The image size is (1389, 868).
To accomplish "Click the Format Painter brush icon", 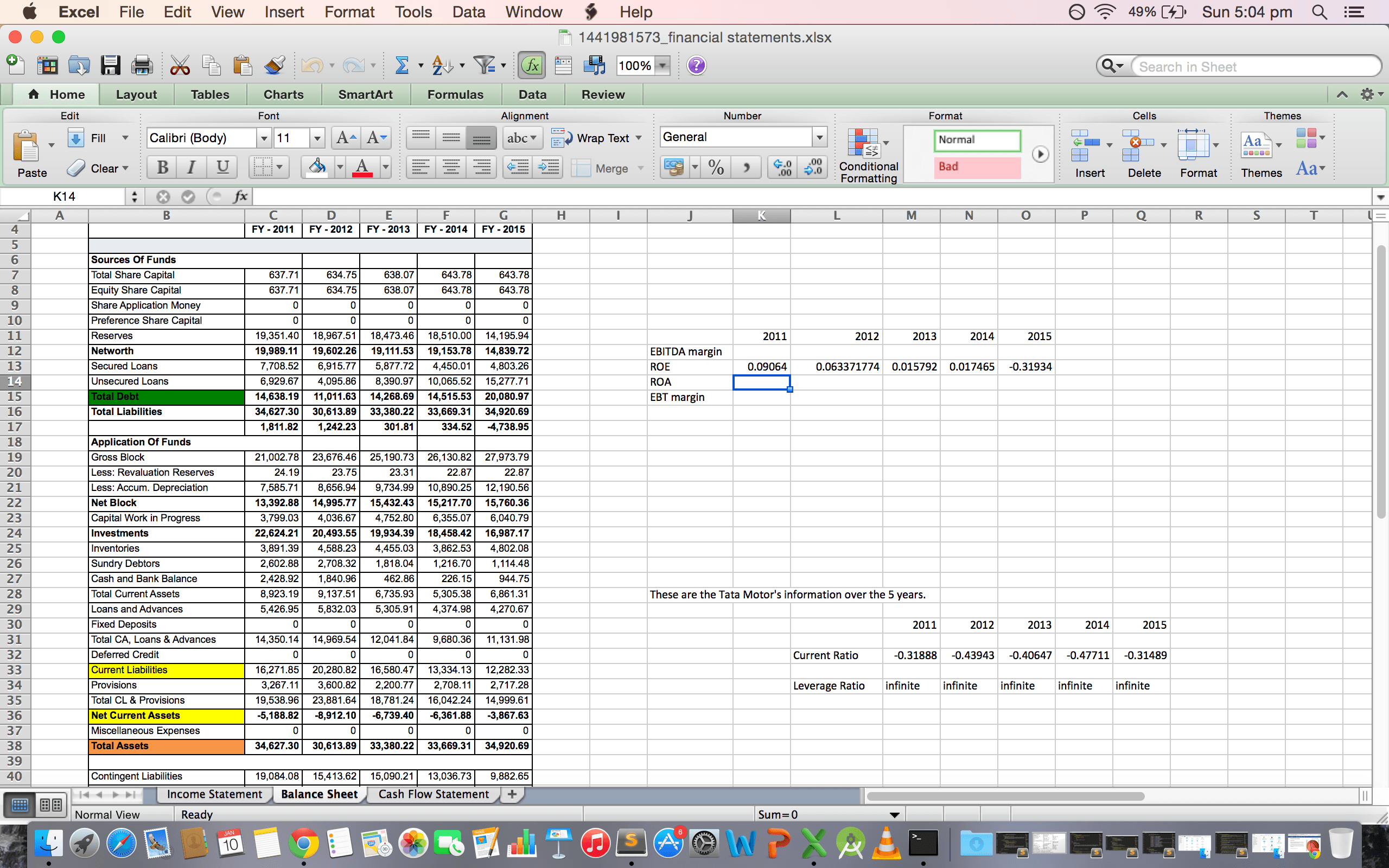I will pos(275,66).
